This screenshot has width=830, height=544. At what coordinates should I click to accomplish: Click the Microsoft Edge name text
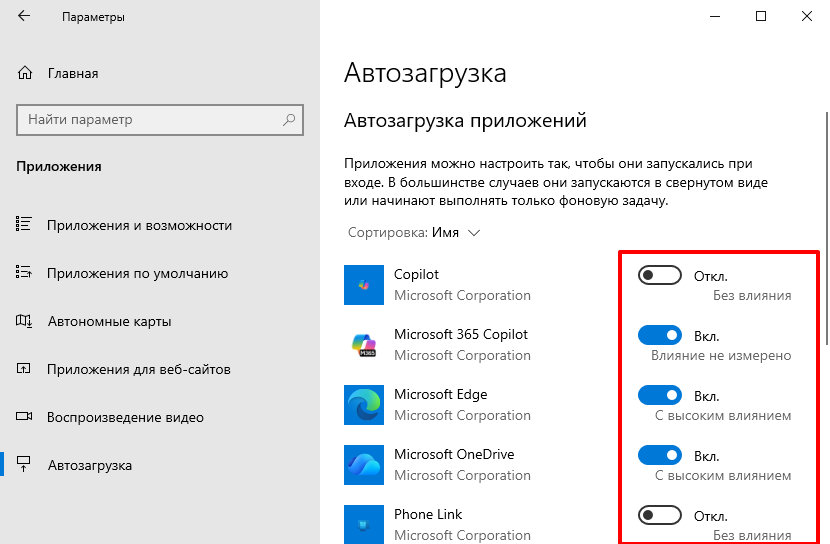pos(440,394)
